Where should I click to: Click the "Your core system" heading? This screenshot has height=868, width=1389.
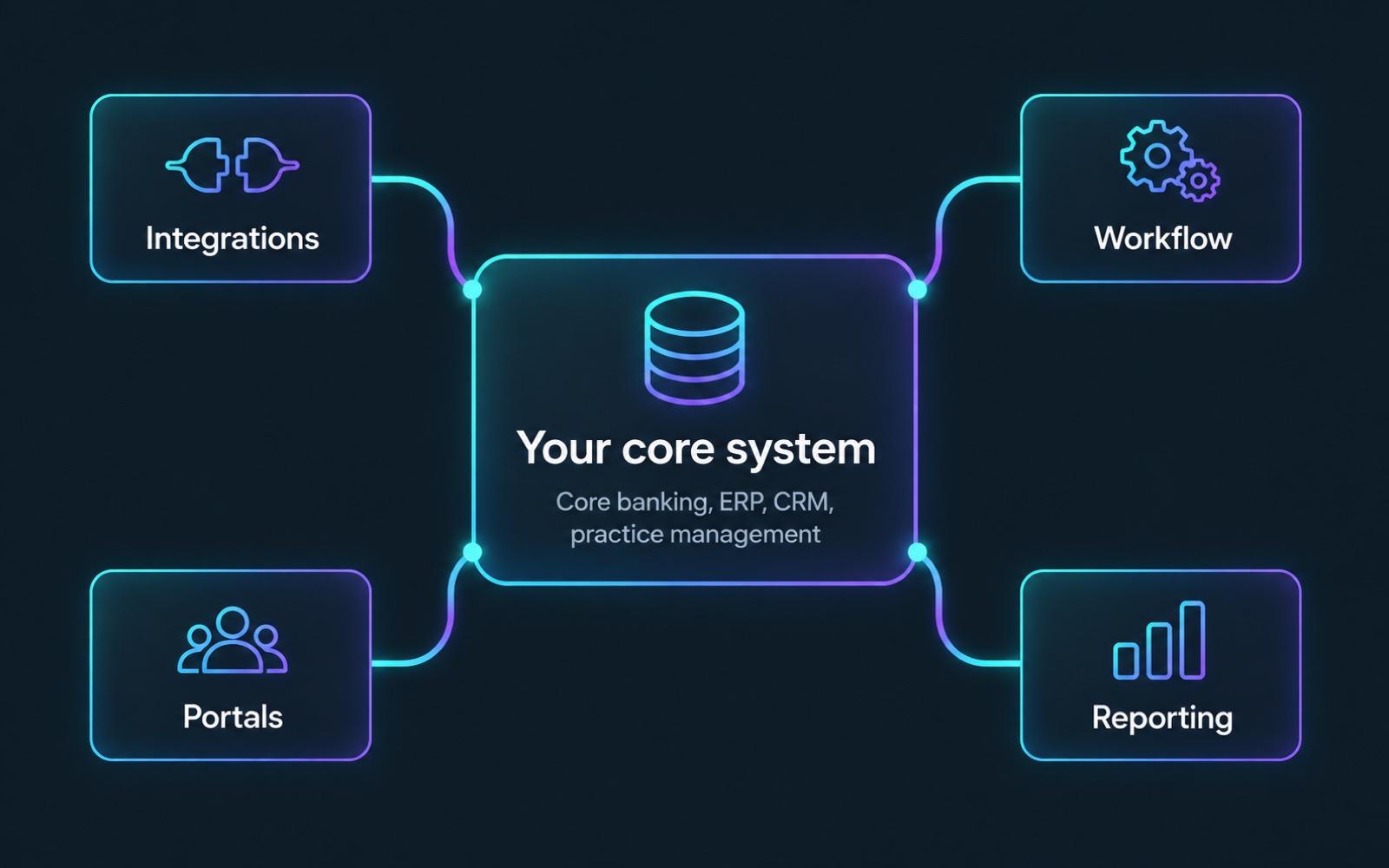pos(695,450)
